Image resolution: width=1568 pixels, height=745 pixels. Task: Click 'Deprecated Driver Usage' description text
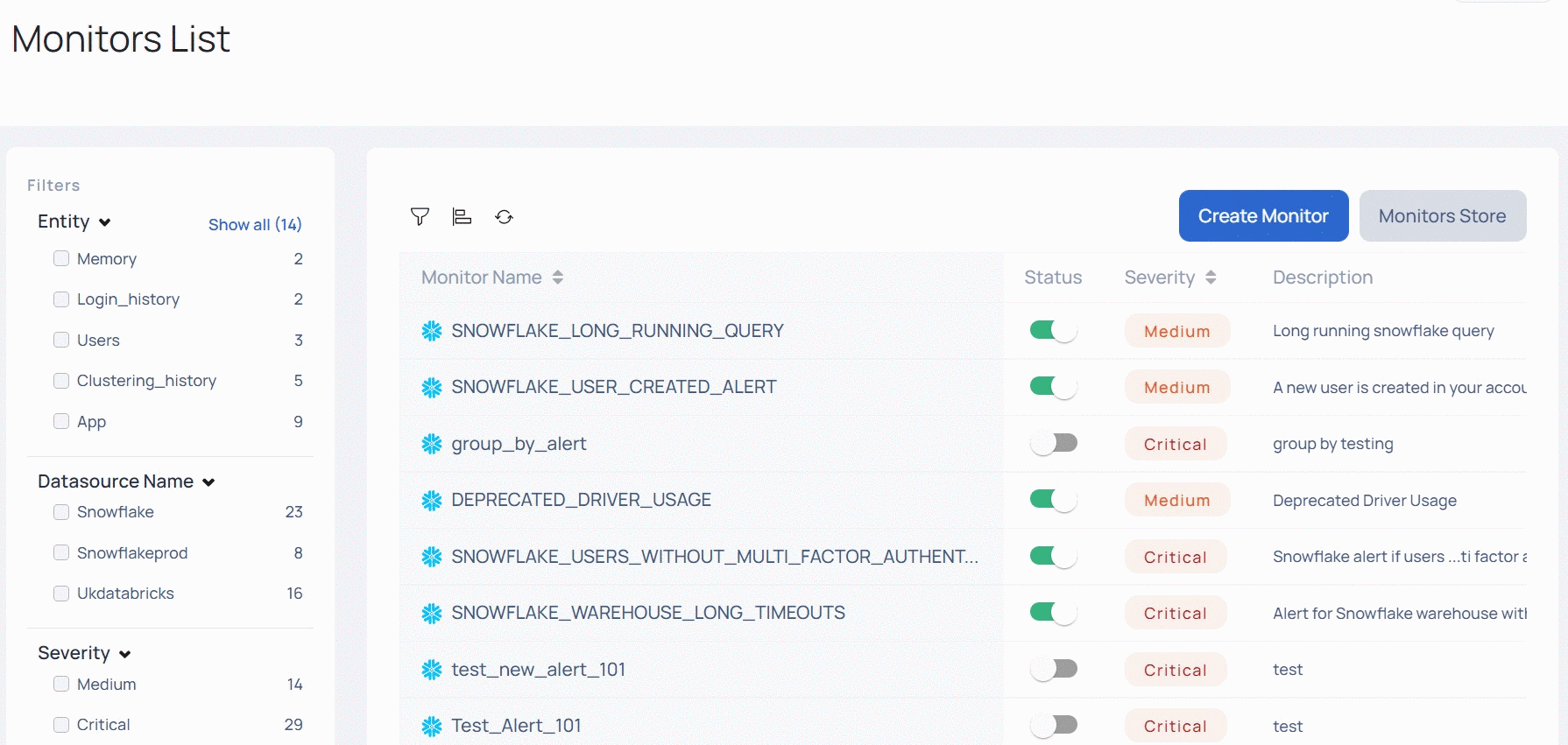click(1365, 501)
